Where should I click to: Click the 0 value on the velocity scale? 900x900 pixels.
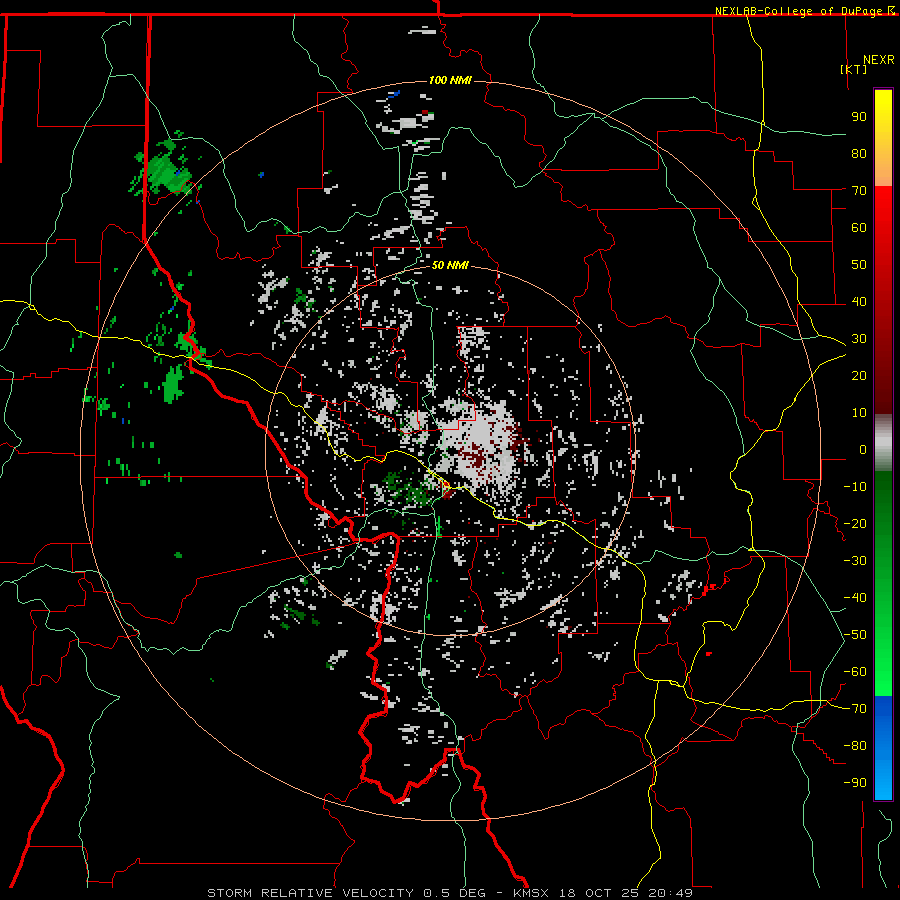(863, 449)
